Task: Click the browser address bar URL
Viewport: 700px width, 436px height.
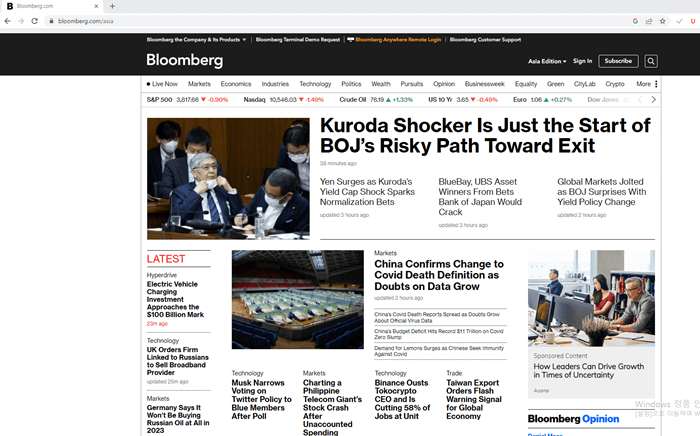Action: point(85,21)
